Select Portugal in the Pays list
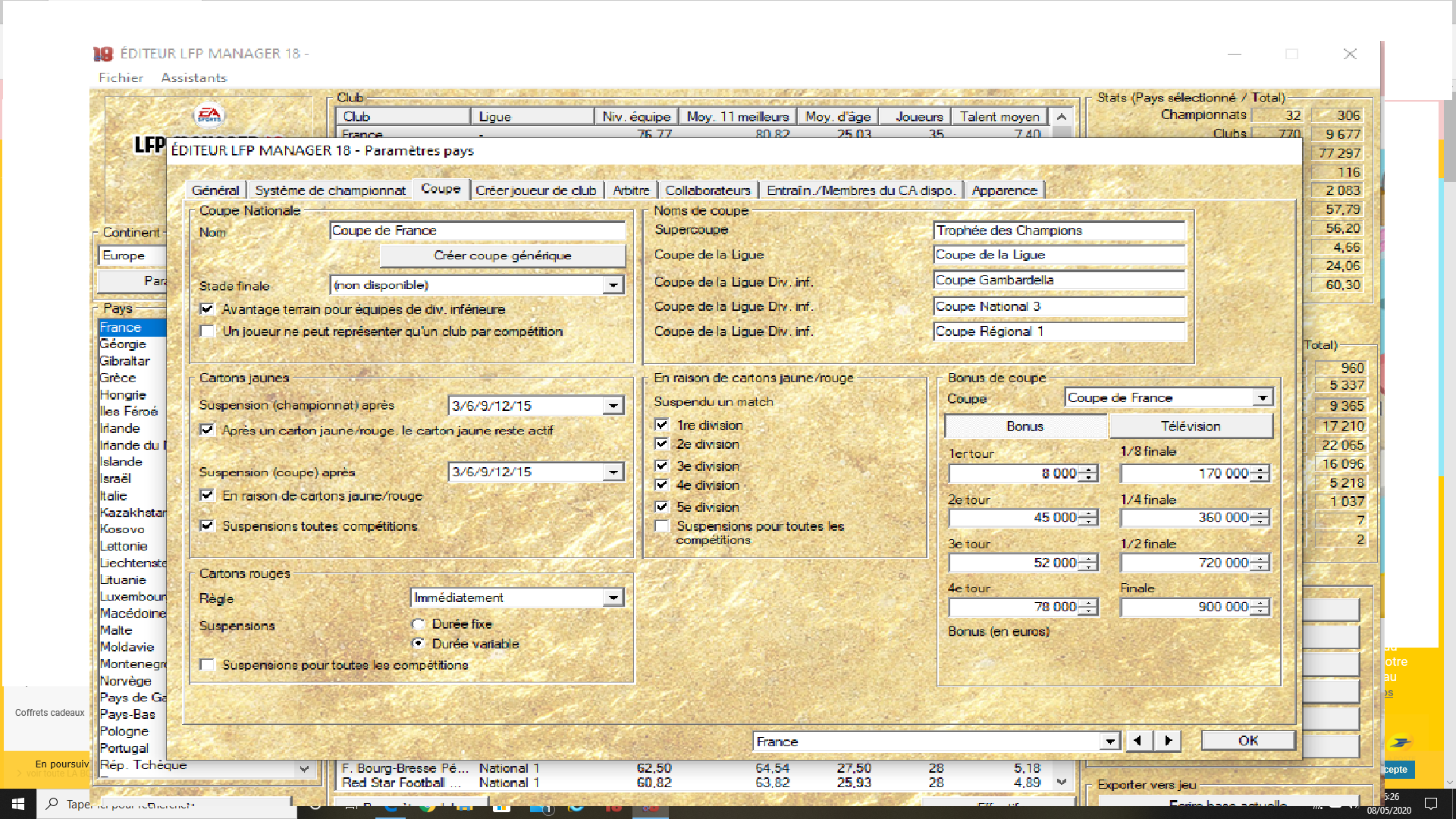1456x819 pixels. tap(124, 748)
